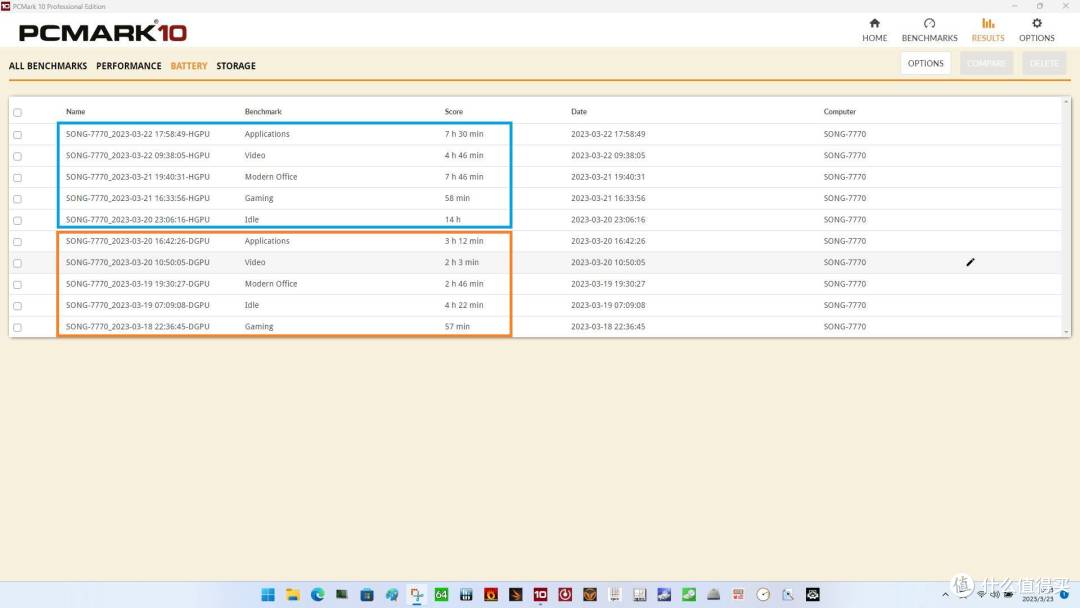Screen dimensions: 1080x608
Task: Switch to the PCMark 10 taskbar icon
Action: 541,594
